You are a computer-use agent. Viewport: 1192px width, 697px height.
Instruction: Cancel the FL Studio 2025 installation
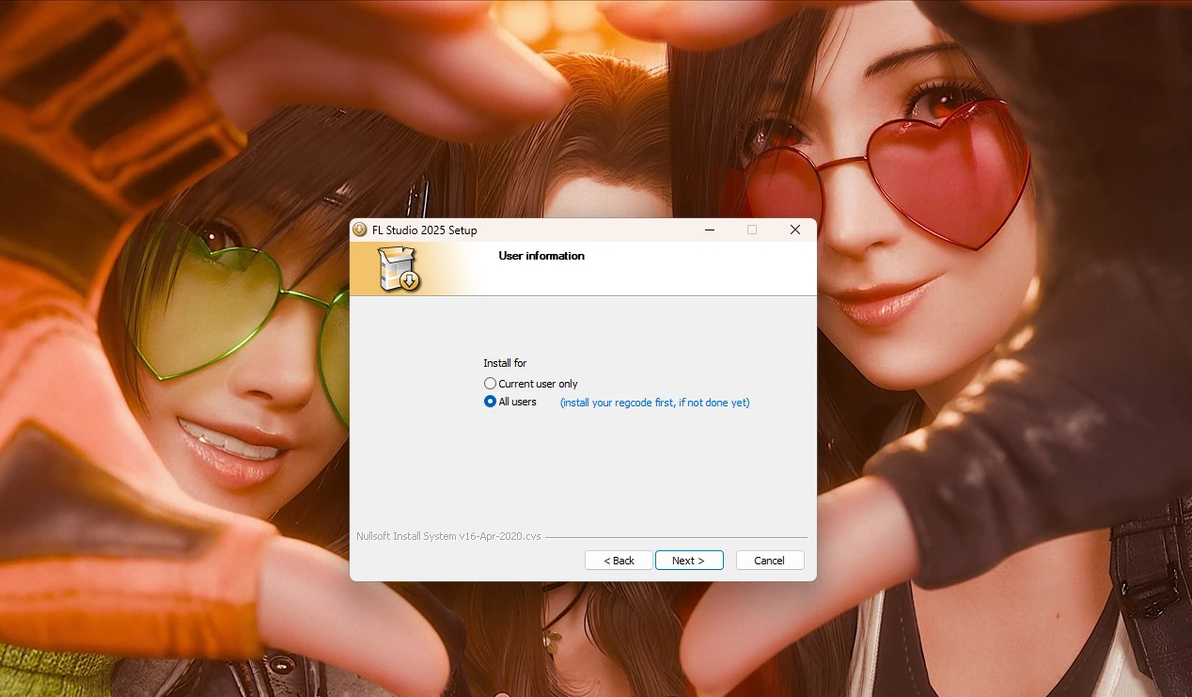769,560
